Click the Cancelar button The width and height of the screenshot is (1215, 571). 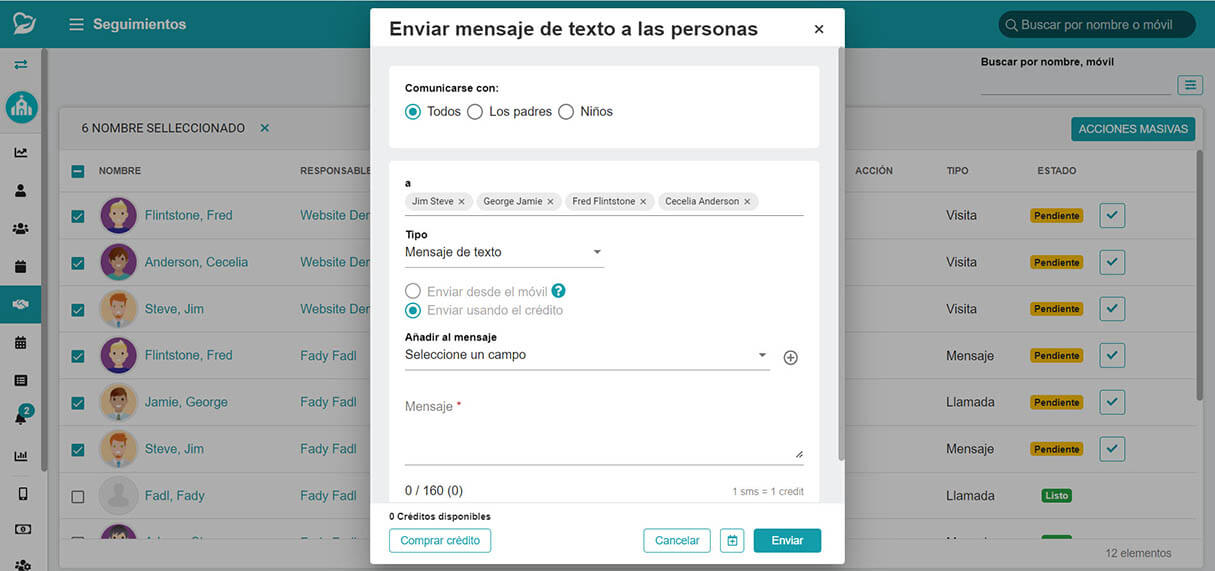pyautogui.click(x=677, y=541)
